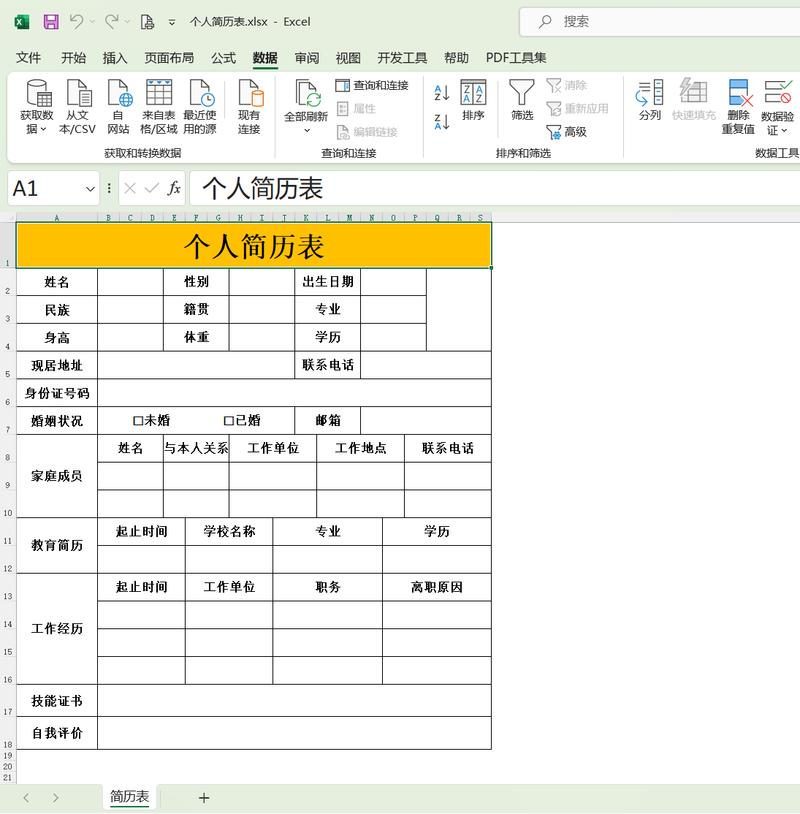
Task: Expand the 全部刷新 dropdown arrow
Action: pyautogui.click(x=307, y=130)
